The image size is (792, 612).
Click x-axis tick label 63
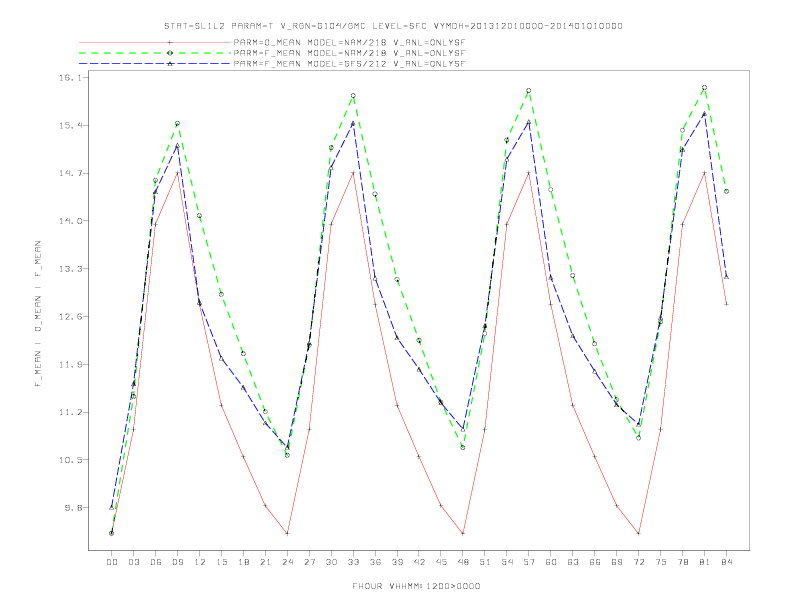click(573, 562)
